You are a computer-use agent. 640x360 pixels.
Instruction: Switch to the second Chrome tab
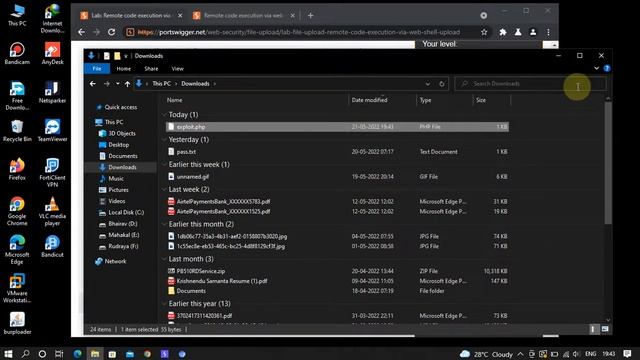(x=243, y=16)
